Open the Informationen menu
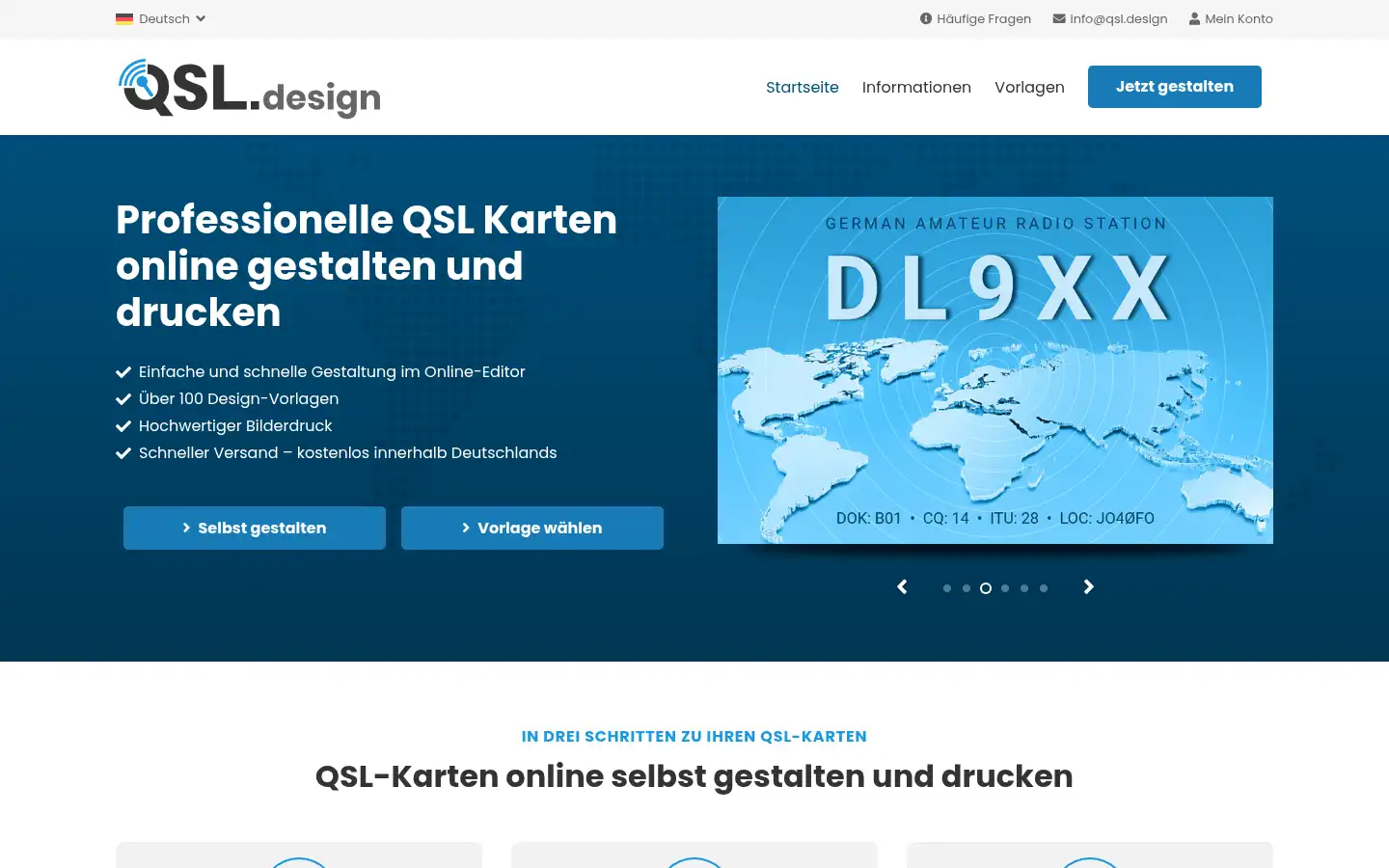 coord(916,87)
